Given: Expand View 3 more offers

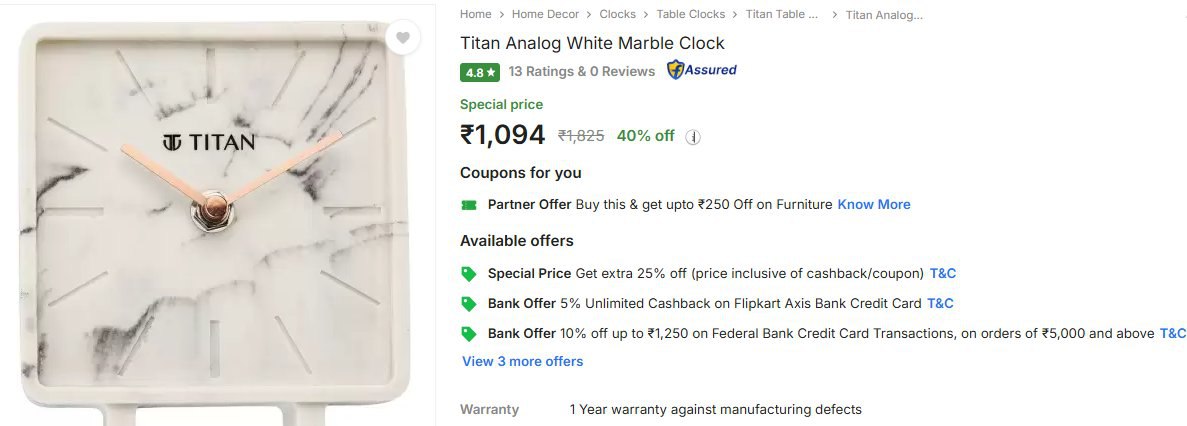Looking at the screenshot, I should pyautogui.click(x=522, y=361).
